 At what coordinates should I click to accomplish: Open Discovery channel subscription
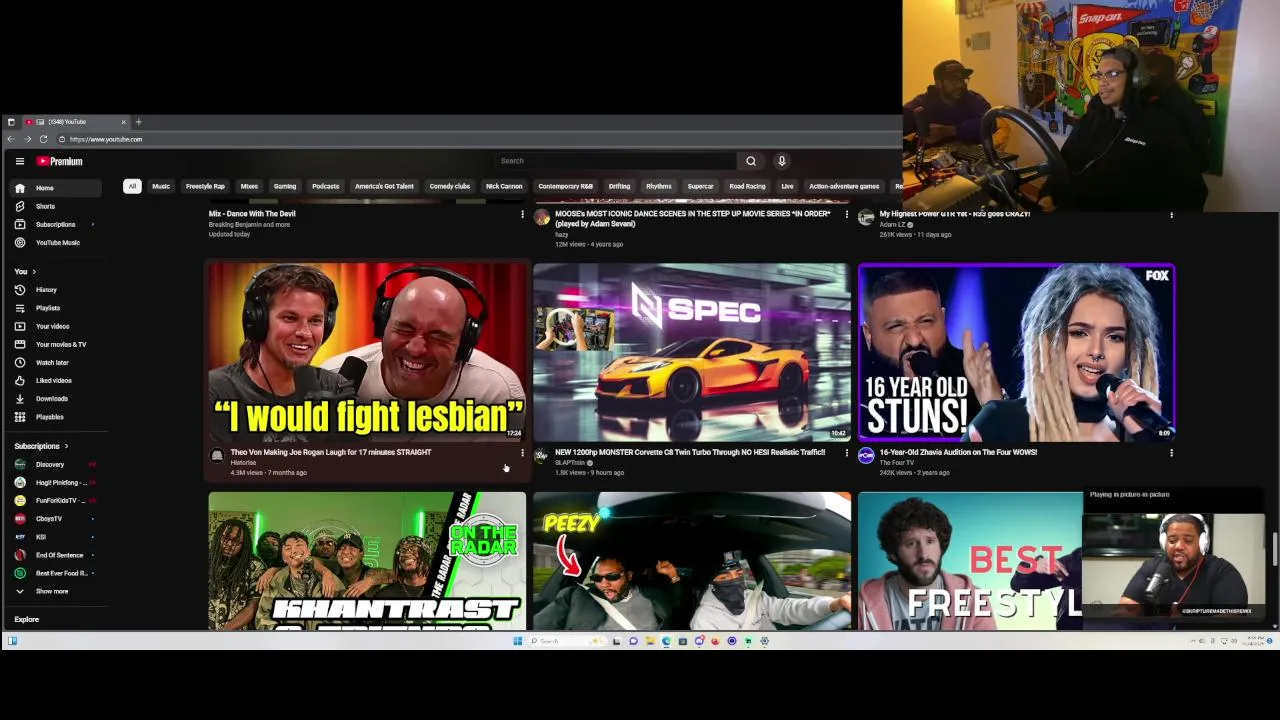coord(50,464)
